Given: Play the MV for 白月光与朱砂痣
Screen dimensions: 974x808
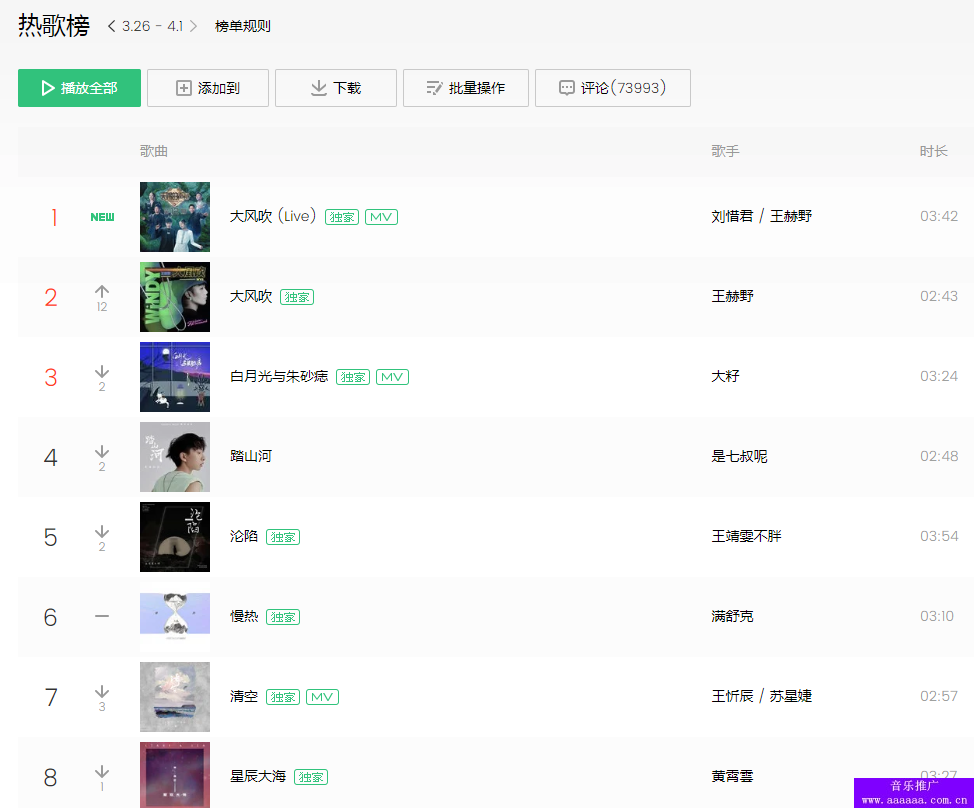Looking at the screenshot, I should (x=393, y=377).
